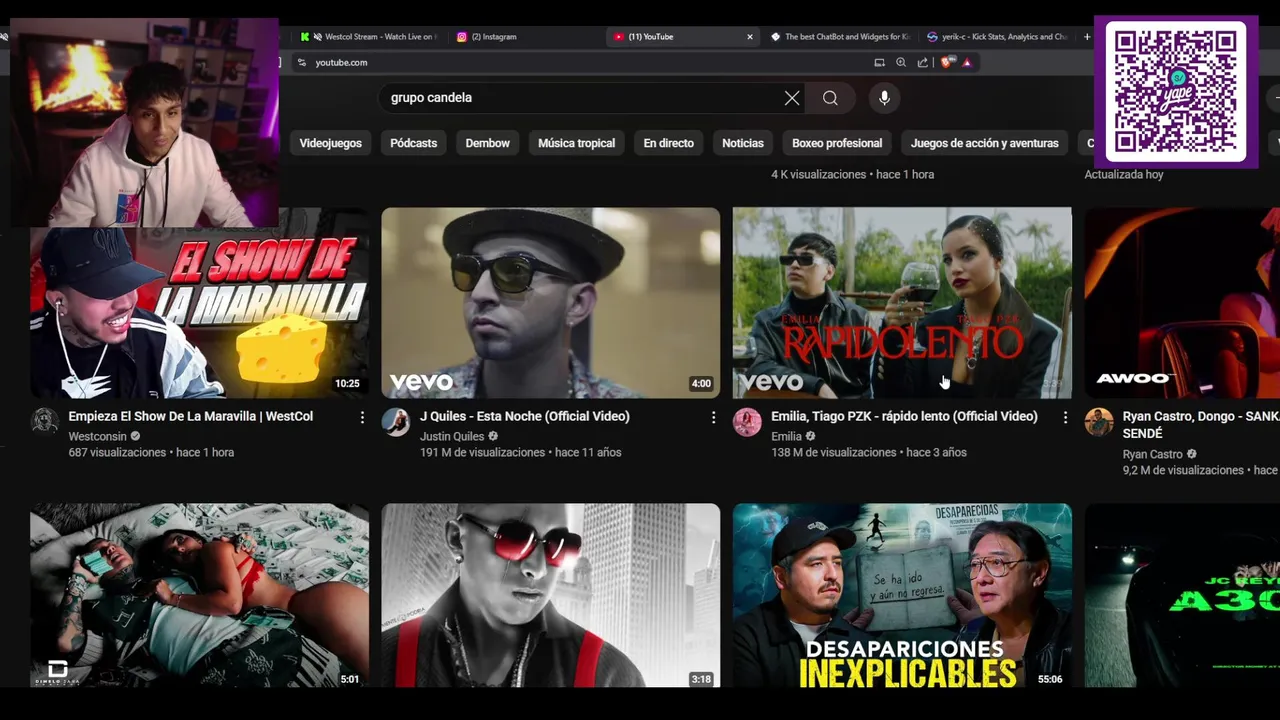Filter by En directo chip
1280x720 pixels.
(x=669, y=143)
